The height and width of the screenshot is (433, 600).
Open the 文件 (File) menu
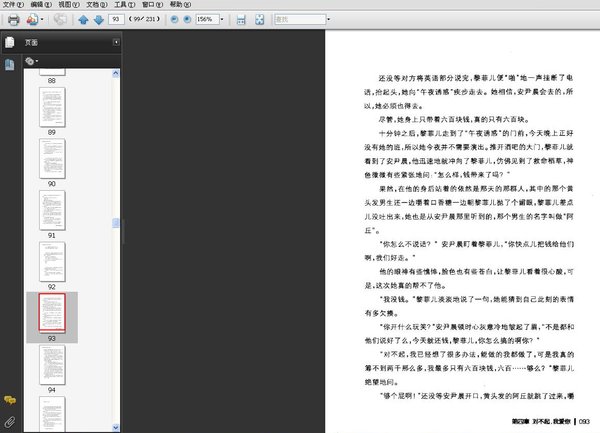pyautogui.click(x=11, y=5)
